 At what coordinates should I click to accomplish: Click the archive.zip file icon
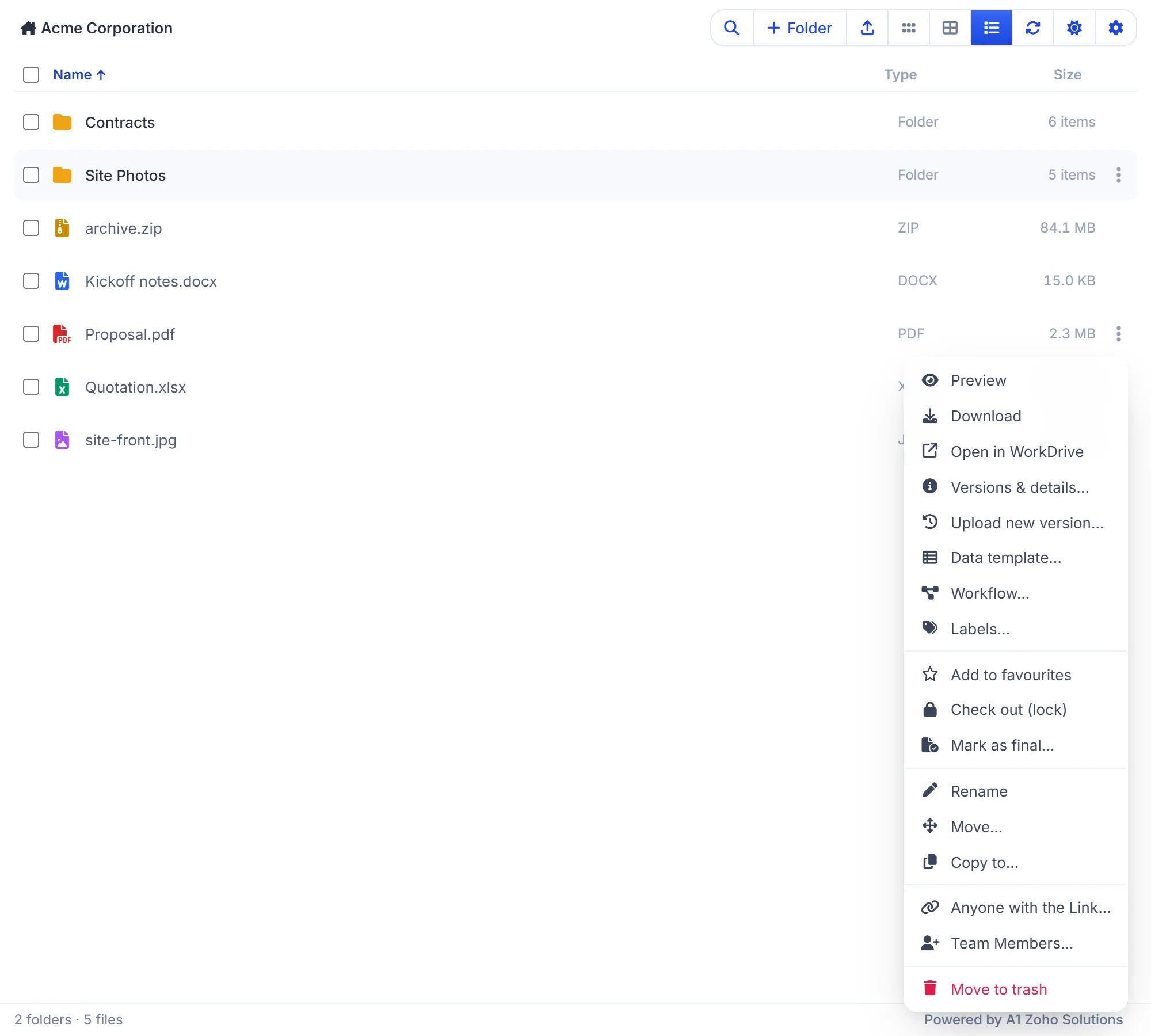62,228
